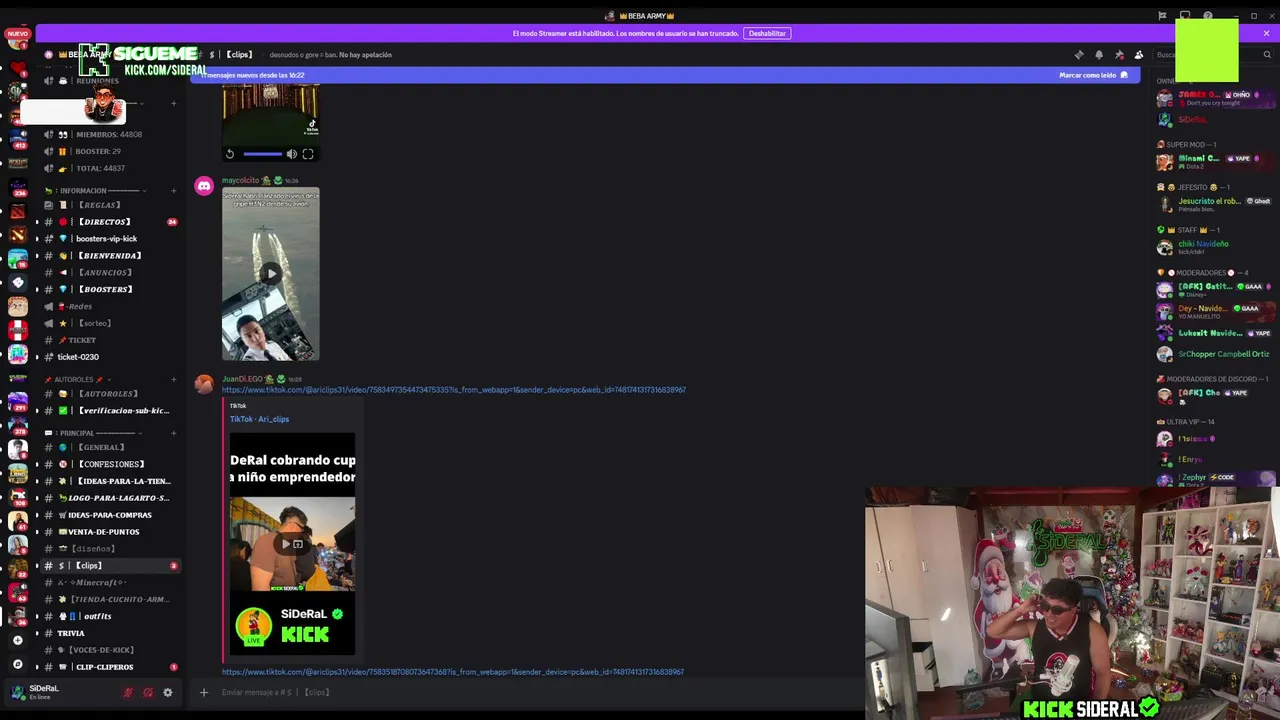Toggle headphone deafen in user panel
The width and height of the screenshot is (1280, 720).
[148, 692]
